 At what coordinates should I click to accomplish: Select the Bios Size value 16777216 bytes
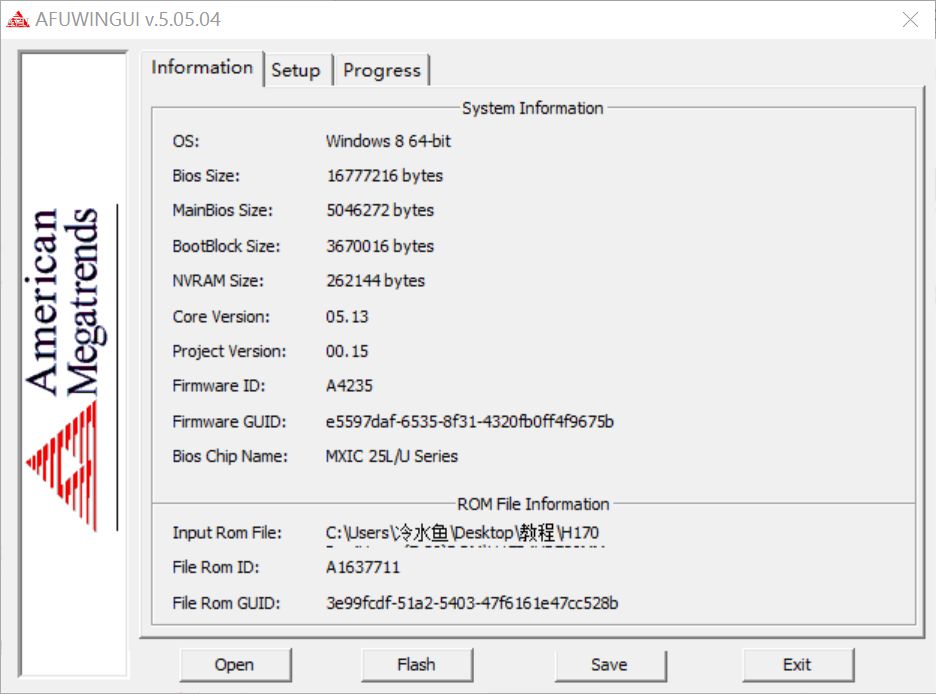point(385,176)
